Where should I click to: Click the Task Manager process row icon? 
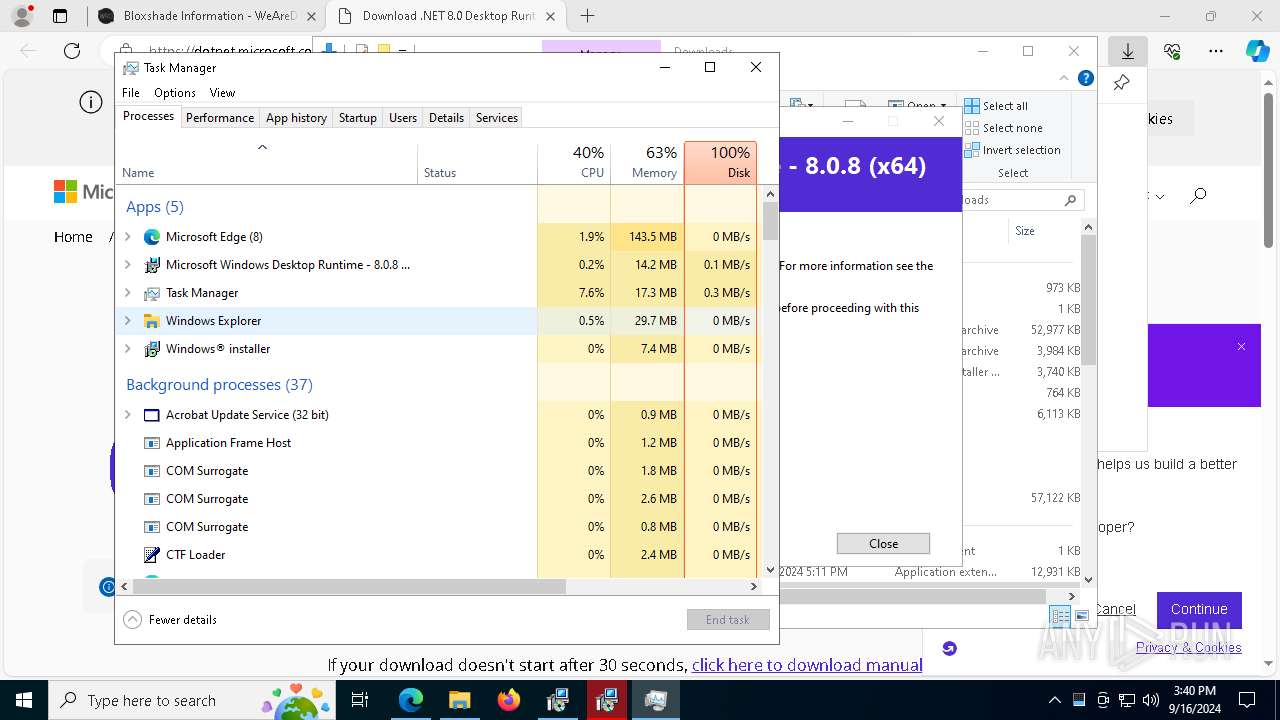click(152, 293)
